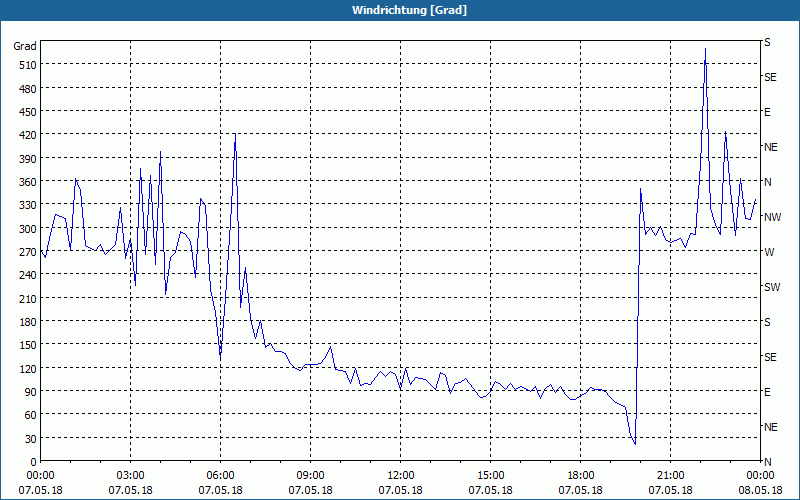The height and width of the screenshot is (500, 800).
Task: Click the 'Windrichtung [Grad]' chart title
Action: (409, 10)
